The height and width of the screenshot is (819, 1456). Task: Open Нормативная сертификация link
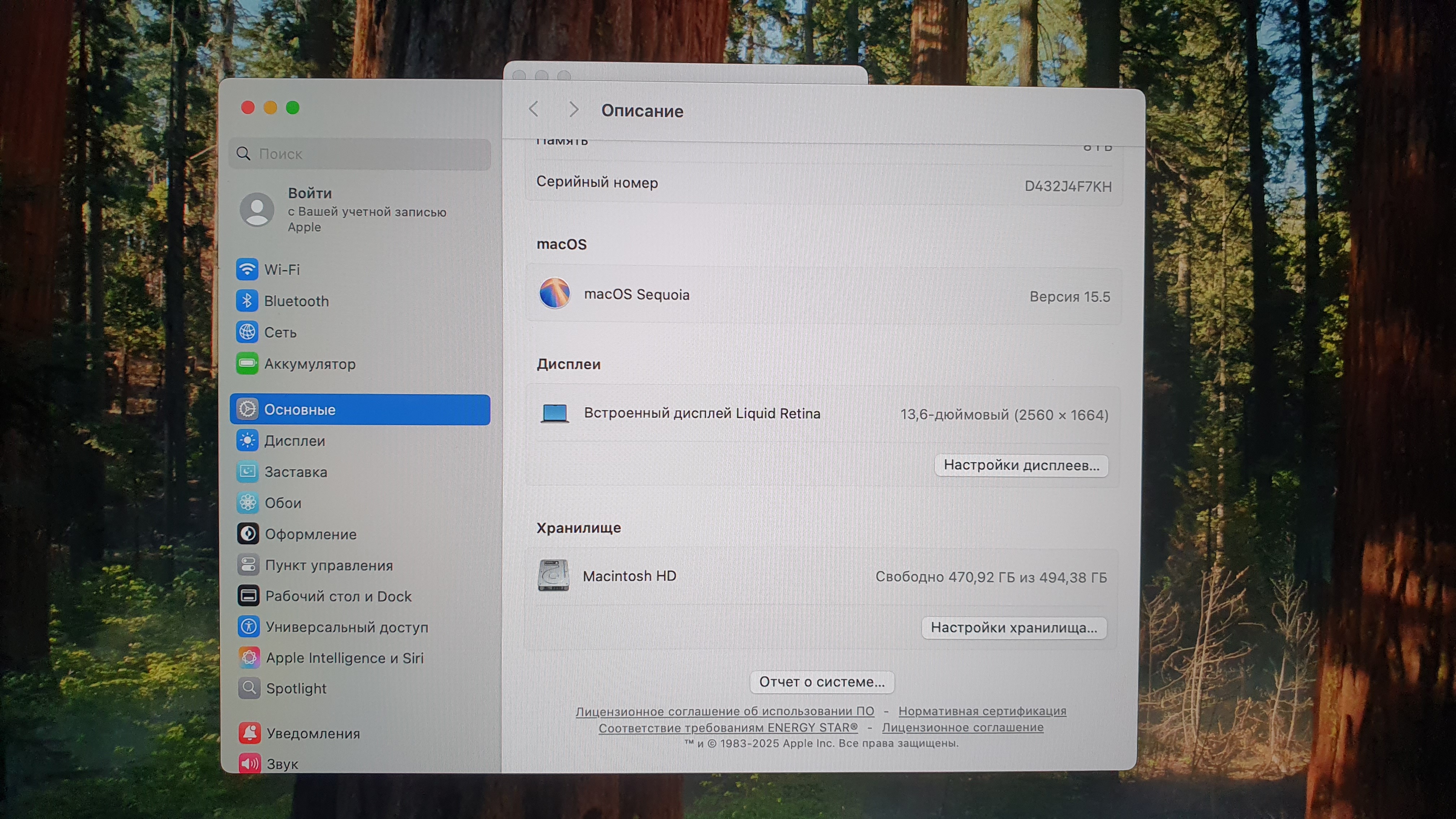tap(982, 710)
